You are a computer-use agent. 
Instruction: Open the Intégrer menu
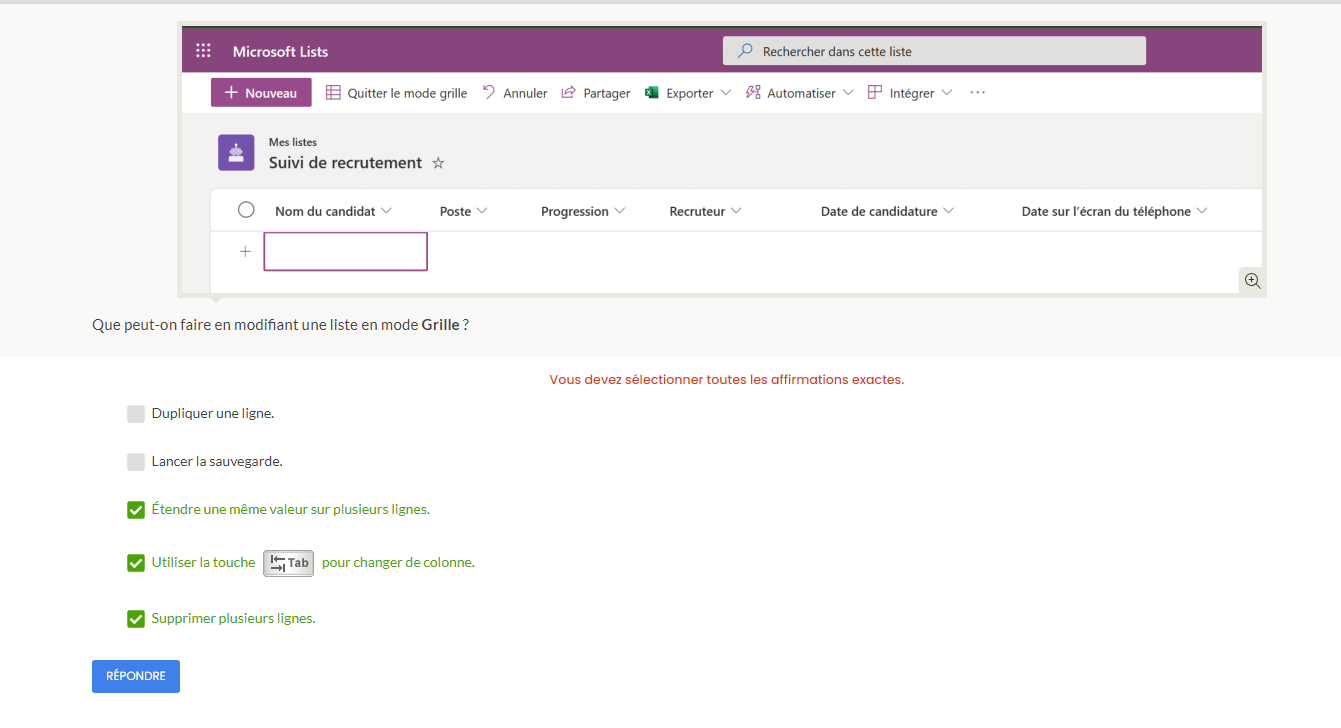910,93
